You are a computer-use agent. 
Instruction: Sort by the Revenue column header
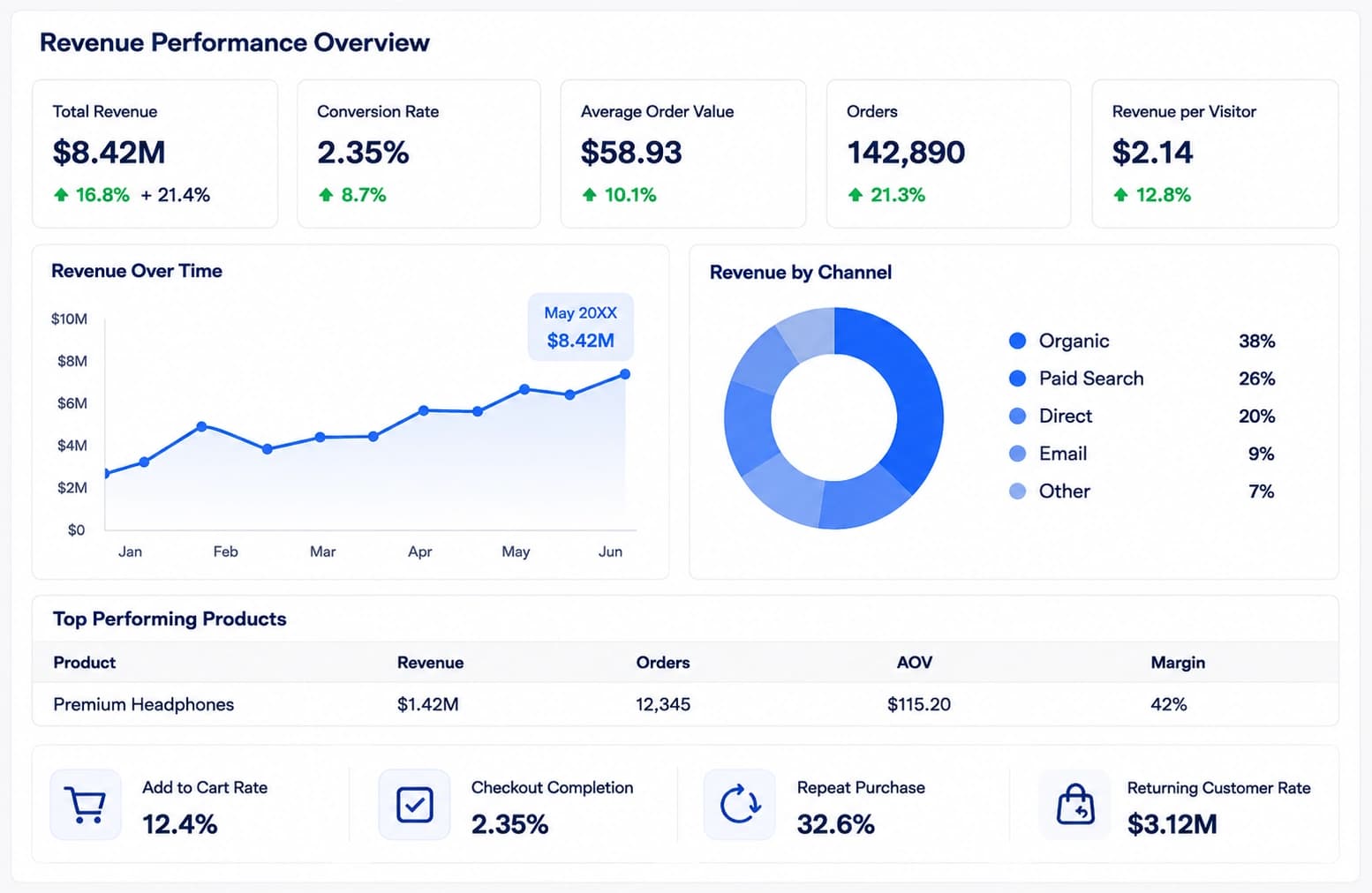click(430, 663)
